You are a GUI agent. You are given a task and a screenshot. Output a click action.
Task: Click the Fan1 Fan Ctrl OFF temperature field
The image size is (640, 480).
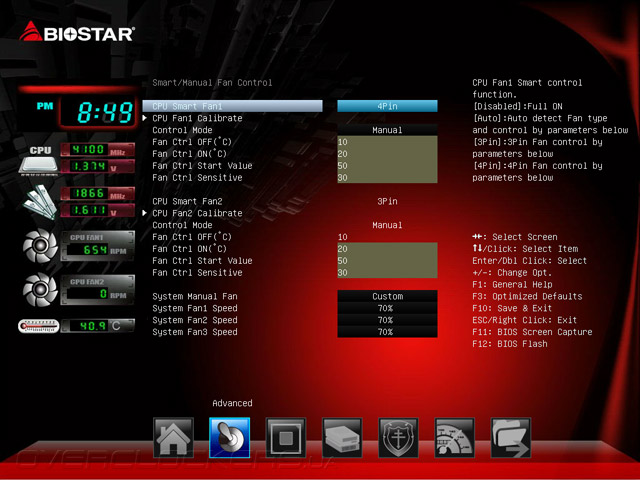click(x=387, y=142)
